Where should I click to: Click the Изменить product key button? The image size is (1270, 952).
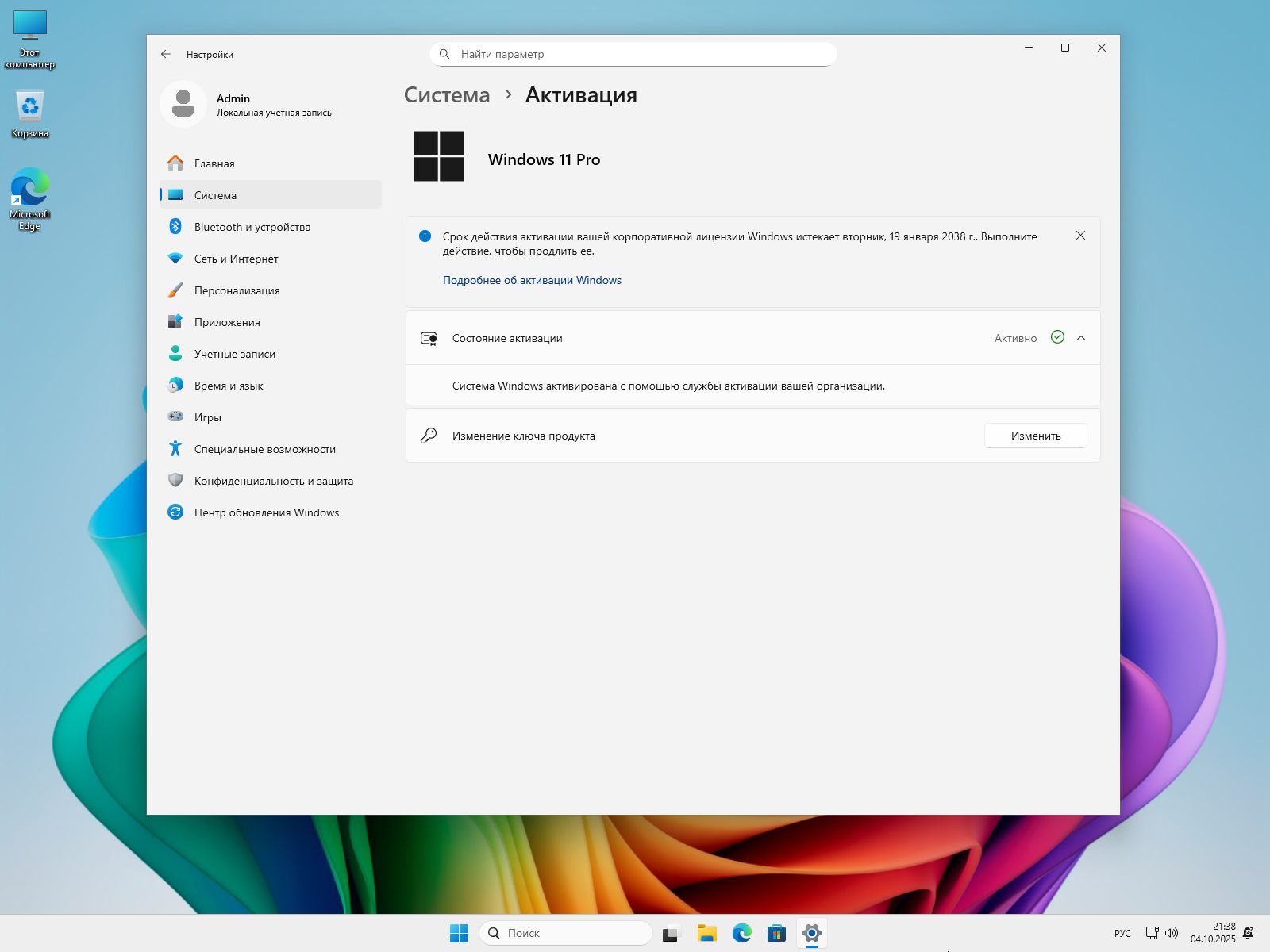tap(1035, 436)
